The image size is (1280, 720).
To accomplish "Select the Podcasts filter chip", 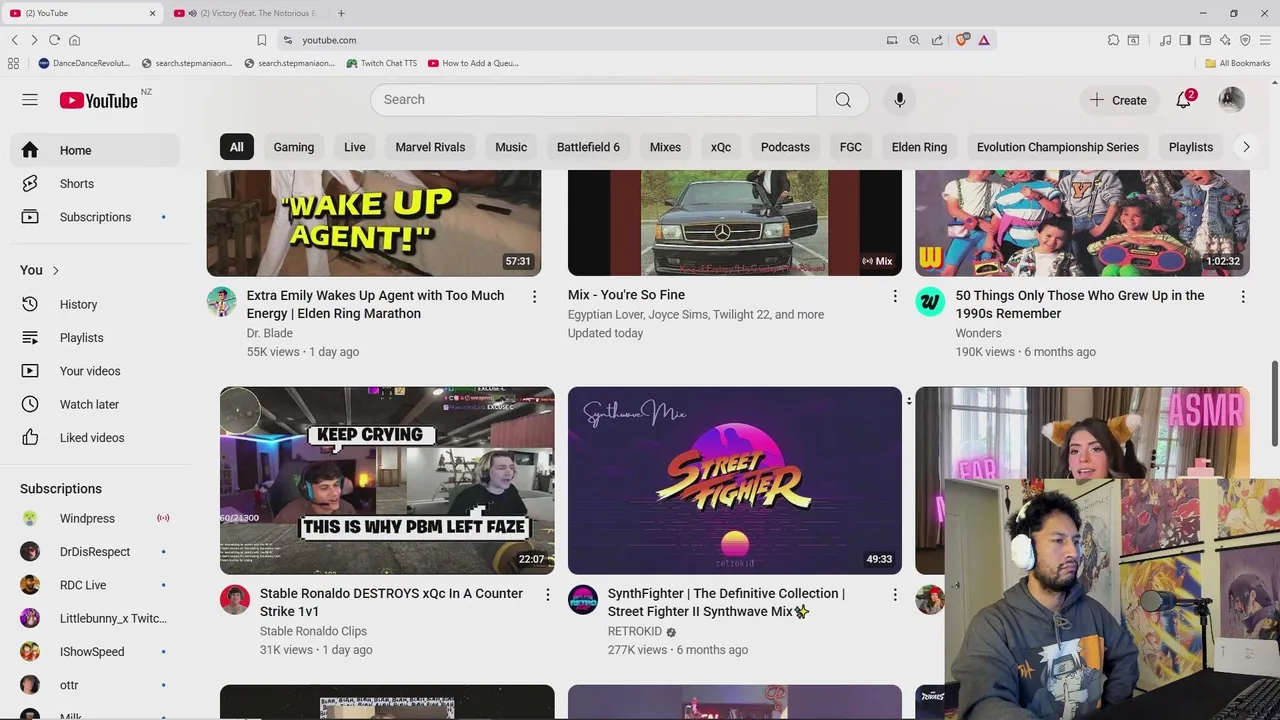I will point(785,147).
